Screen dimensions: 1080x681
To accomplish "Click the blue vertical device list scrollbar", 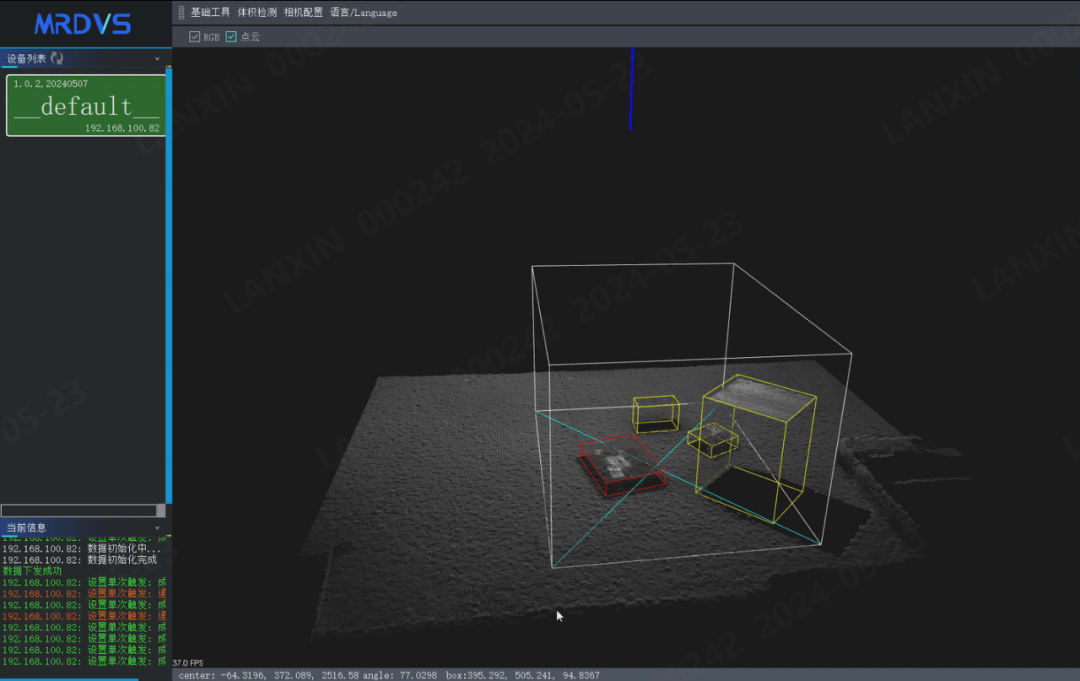I will 169,280.
